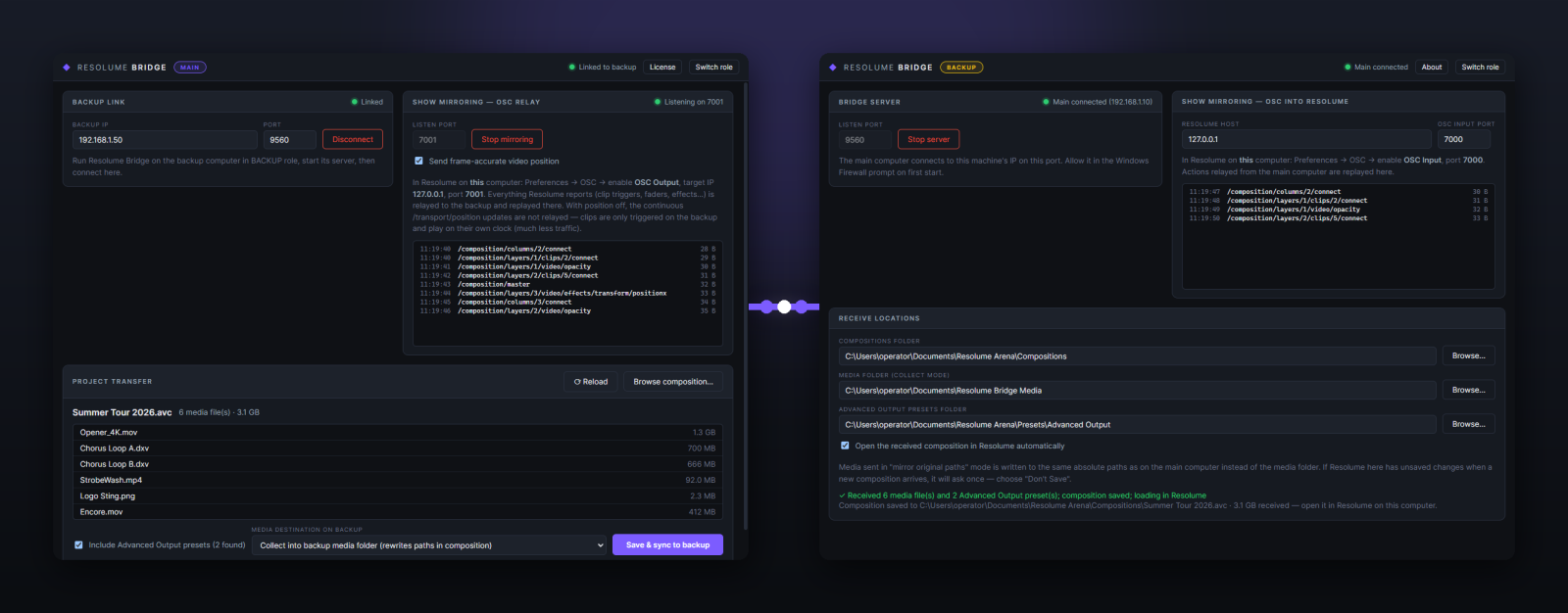
Task: Click the 1.3 GB size of Opener_4K.mov
Action: tap(704, 432)
